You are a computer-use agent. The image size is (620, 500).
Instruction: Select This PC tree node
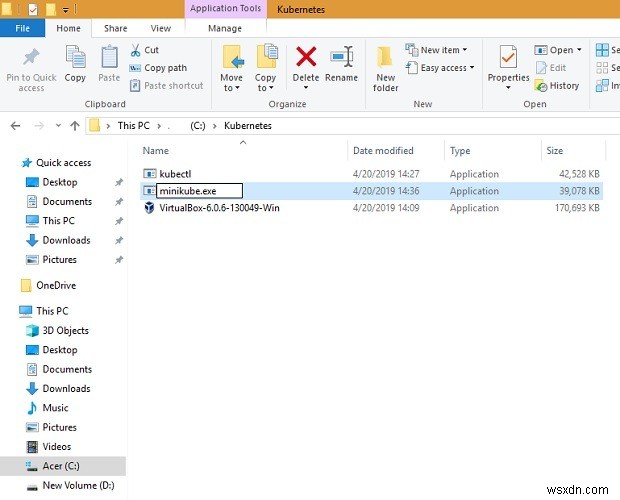pos(52,311)
